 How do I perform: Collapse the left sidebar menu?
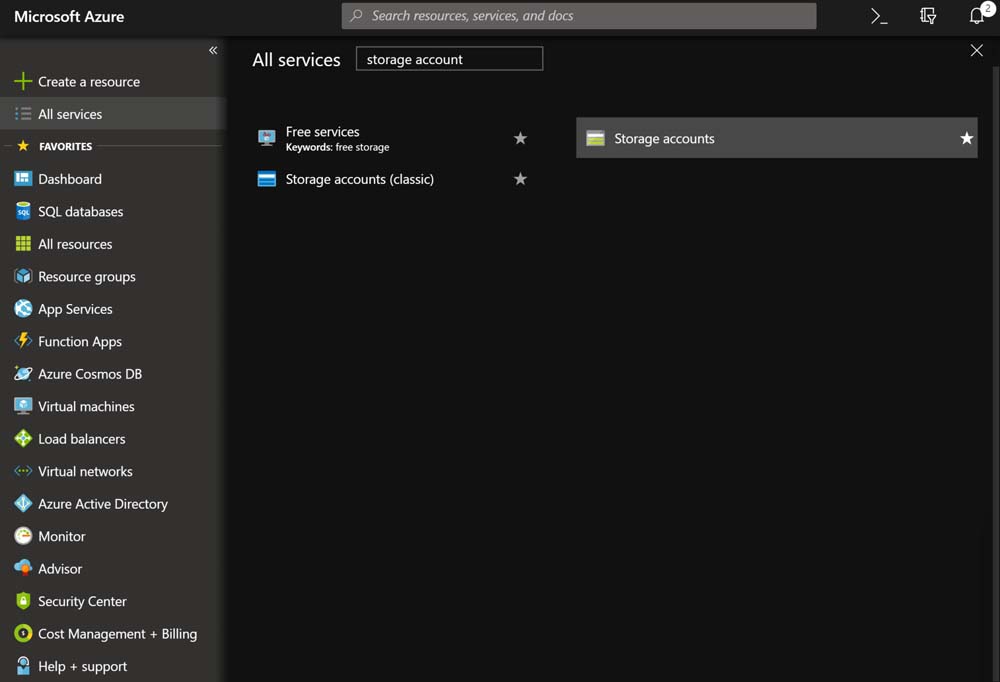point(213,50)
